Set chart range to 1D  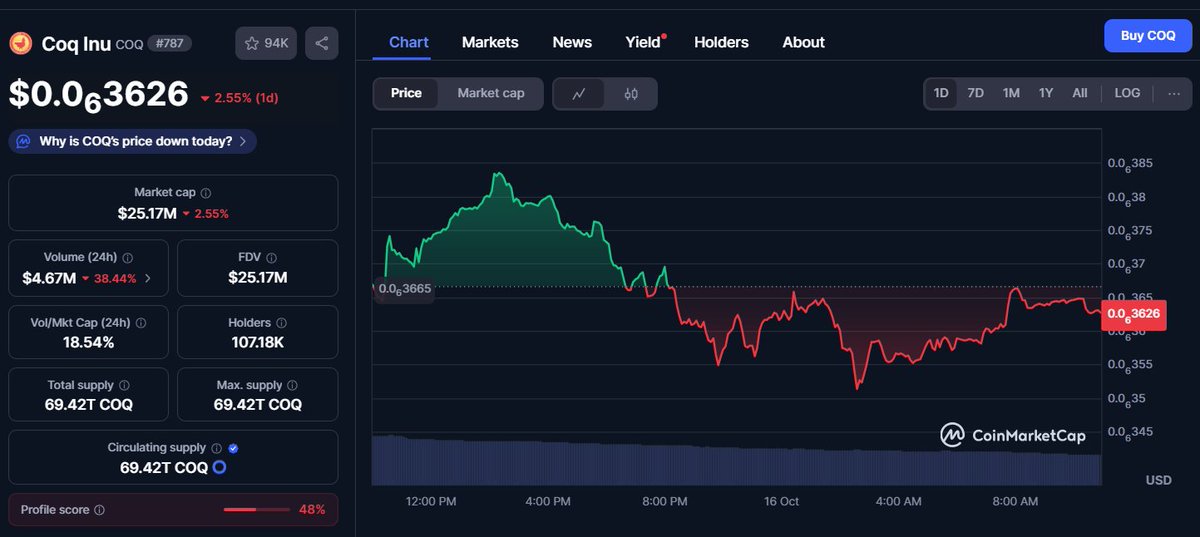941,93
